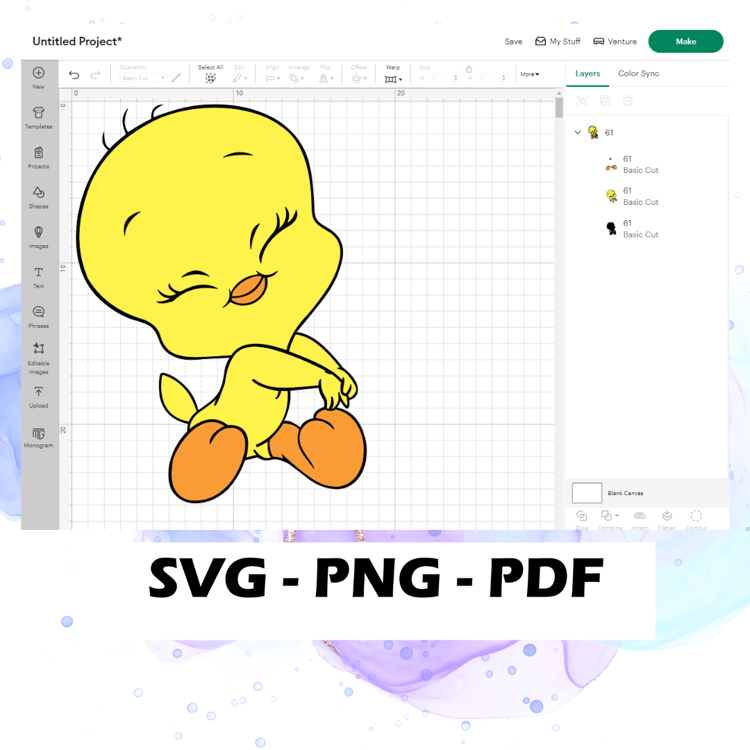Image resolution: width=750 pixels, height=750 pixels.
Task: Add Text to the canvas
Action: [39, 277]
